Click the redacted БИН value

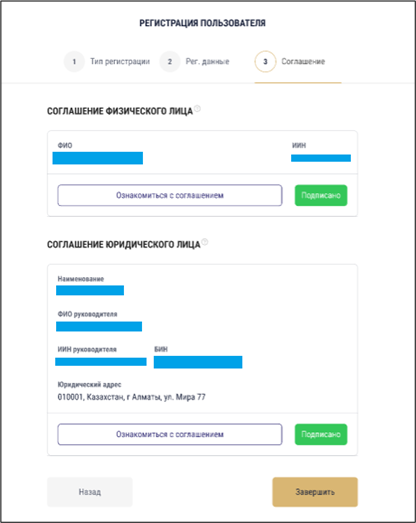198,362
